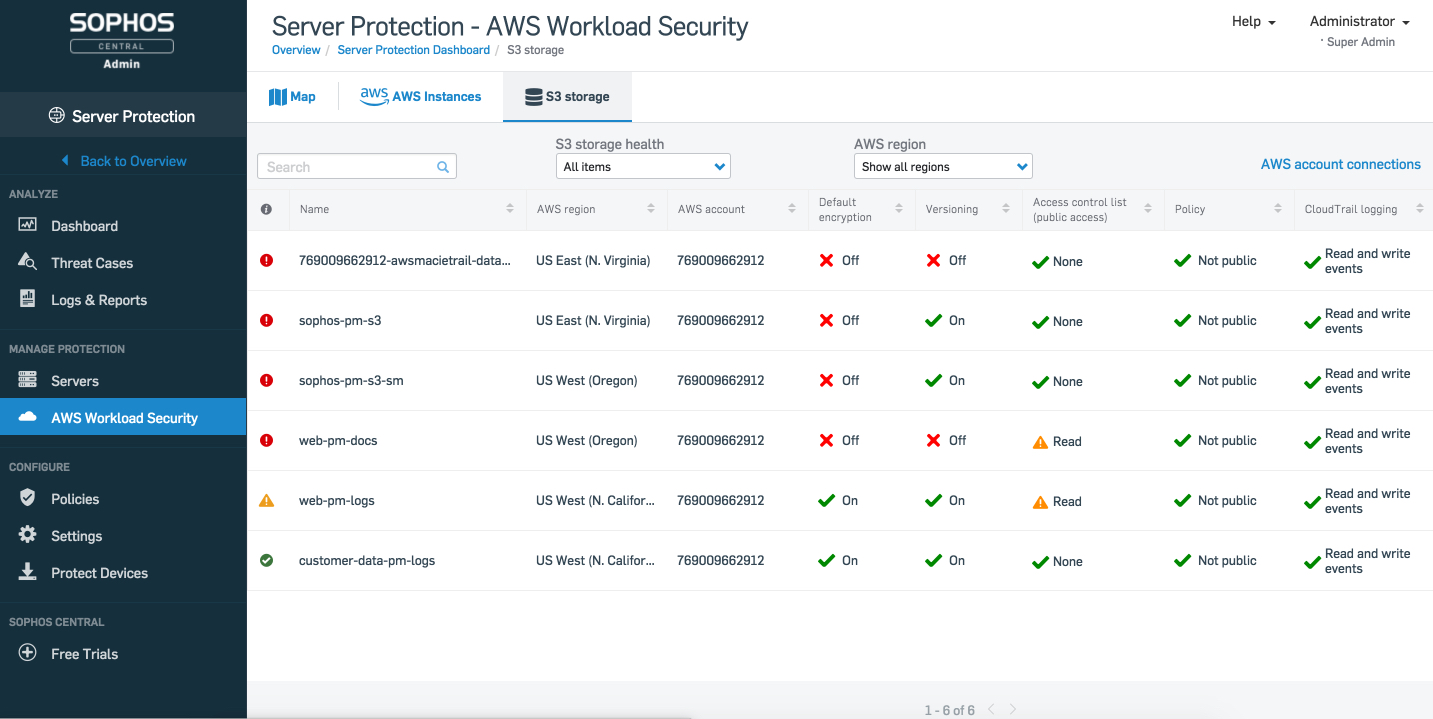Open S3 storage health dropdown
The image size is (1433, 719).
point(643,166)
